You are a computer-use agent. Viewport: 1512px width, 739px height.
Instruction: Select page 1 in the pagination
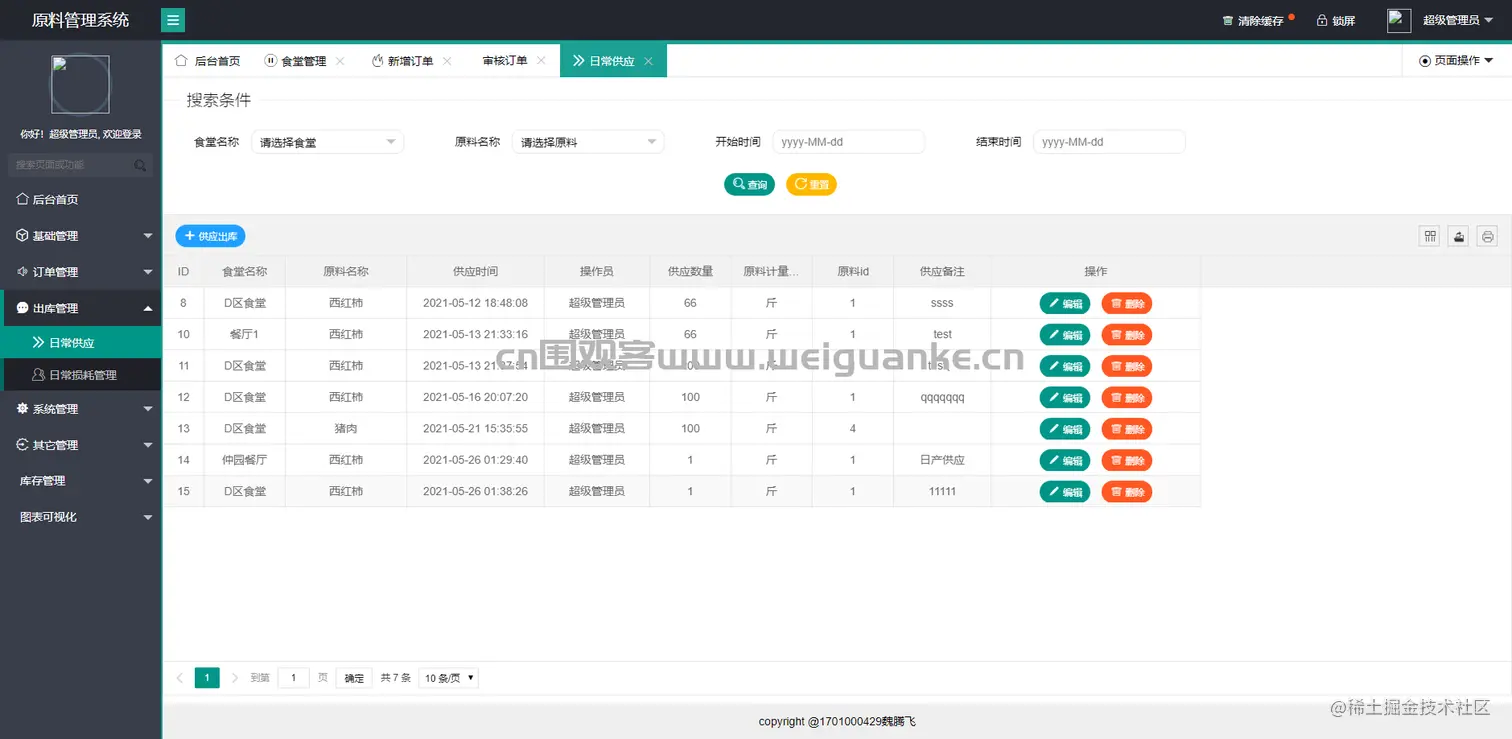click(207, 678)
